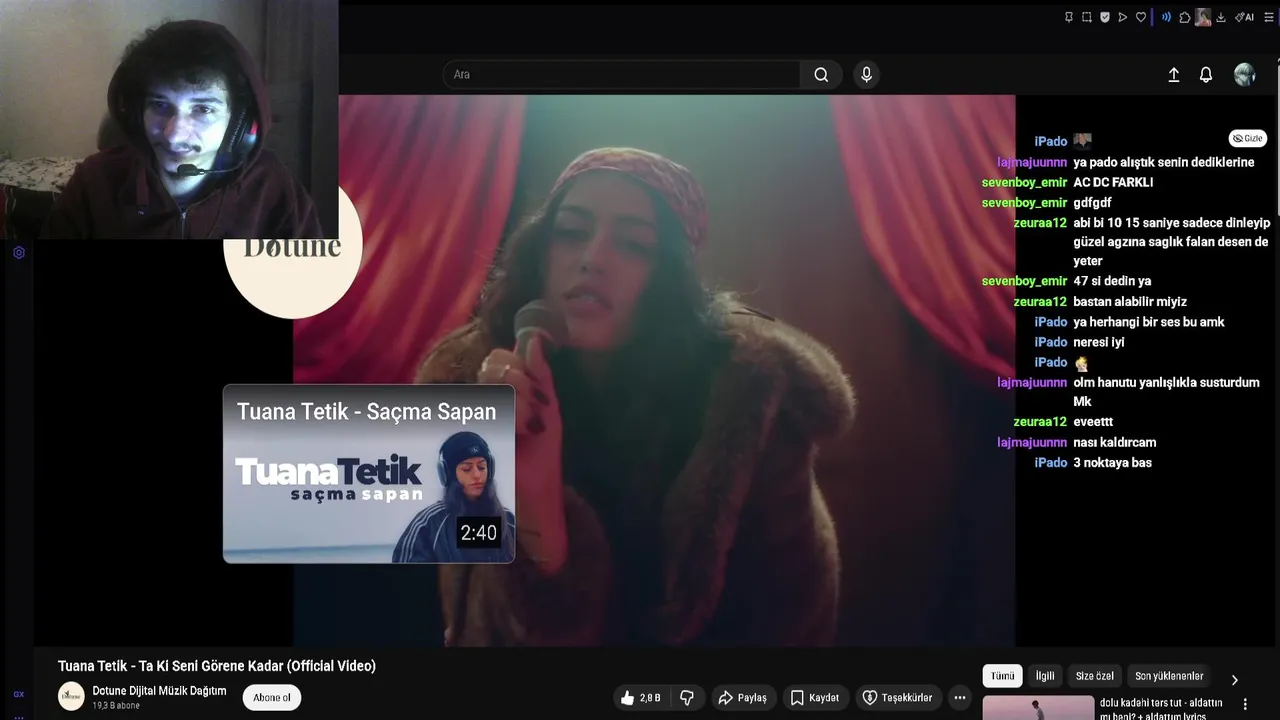
Task: Open the browser extensions puzzle icon
Action: (1185, 17)
